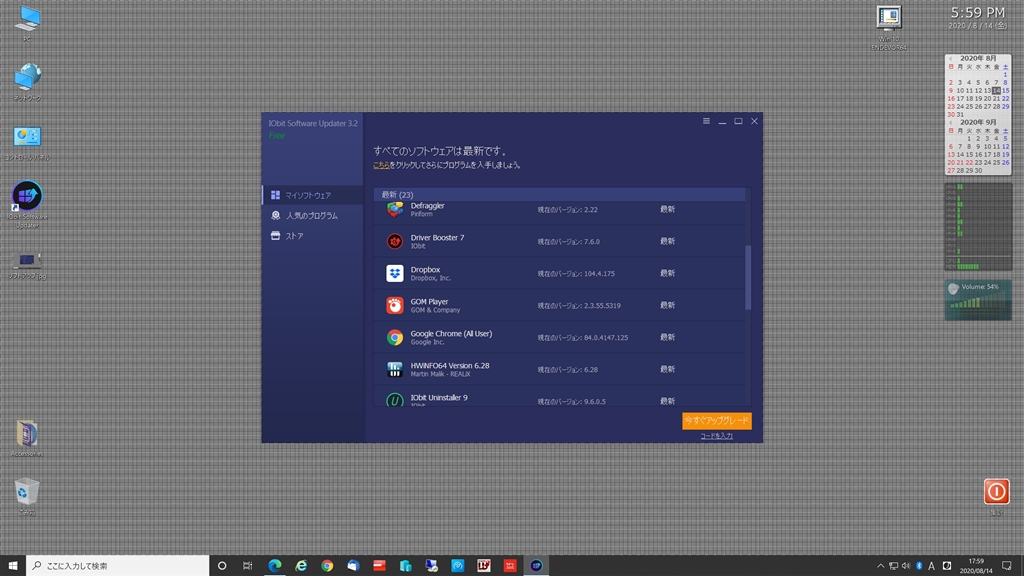Viewport: 1024px width, 576px height.
Task: Click the 最新 status in Defraggler row
Action: [667, 209]
